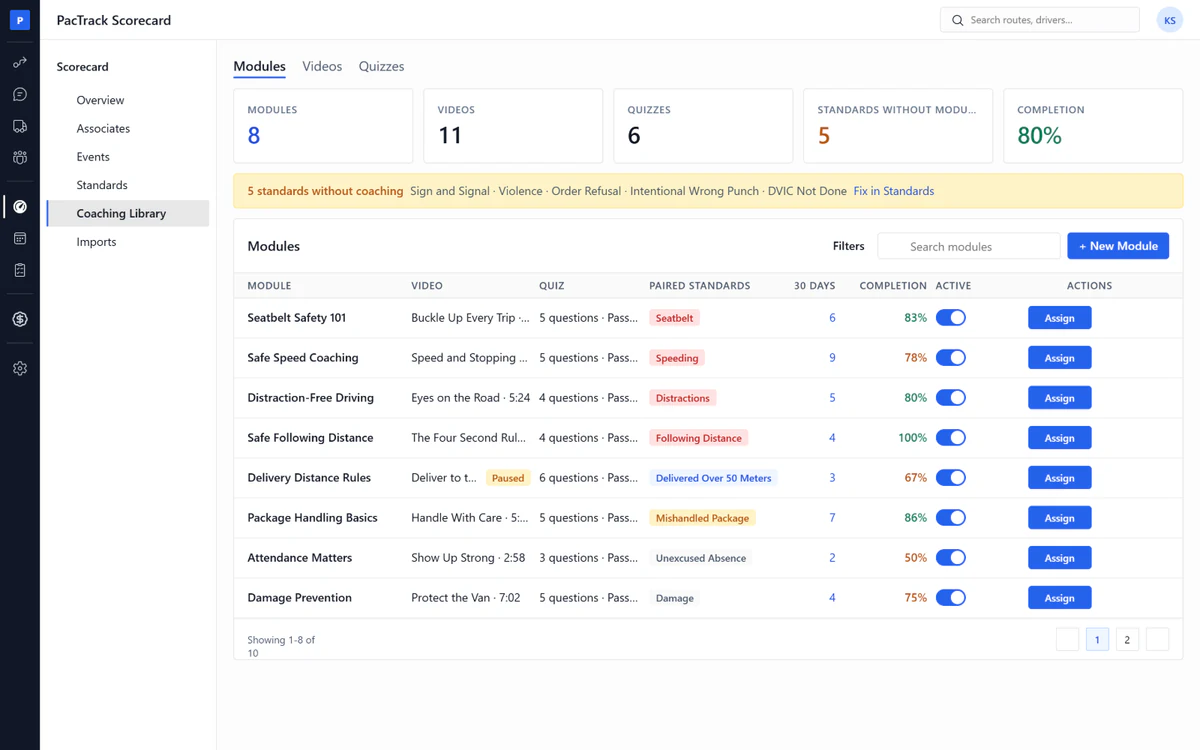Focus the Search routes, drivers field
The width and height of the screenshot is (1200, 750).
[1040, 20]
